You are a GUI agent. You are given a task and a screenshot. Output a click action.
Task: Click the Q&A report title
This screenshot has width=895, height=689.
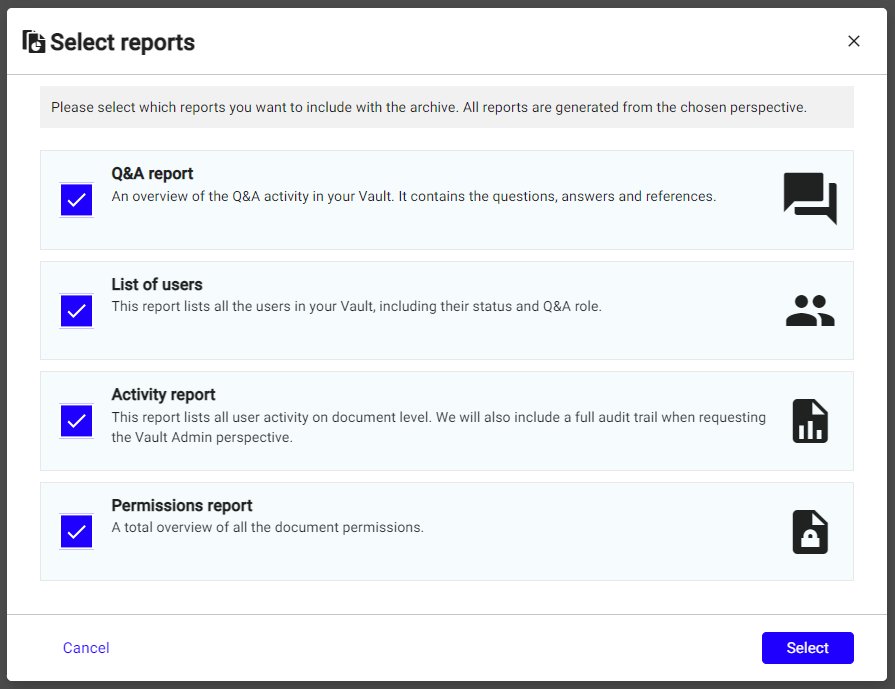152,174
